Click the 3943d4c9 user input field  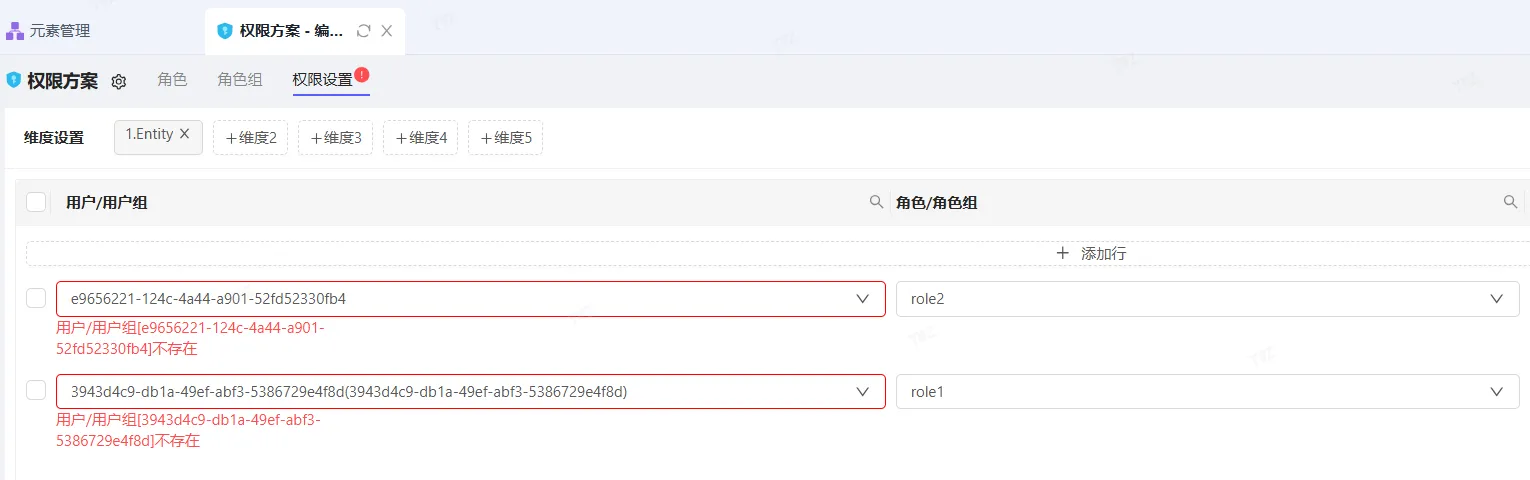[x=450, y=392]
